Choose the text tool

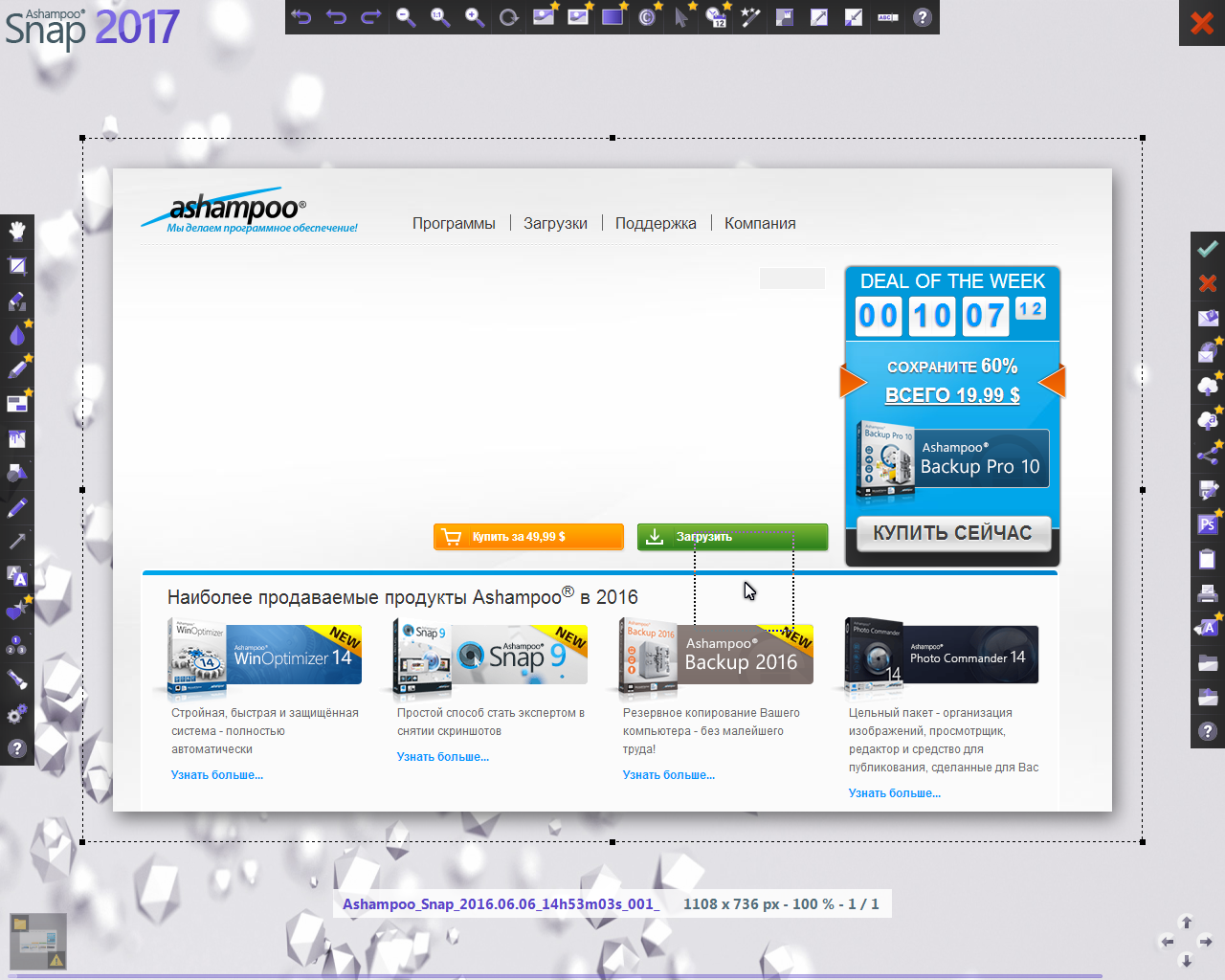pos(17,576)
